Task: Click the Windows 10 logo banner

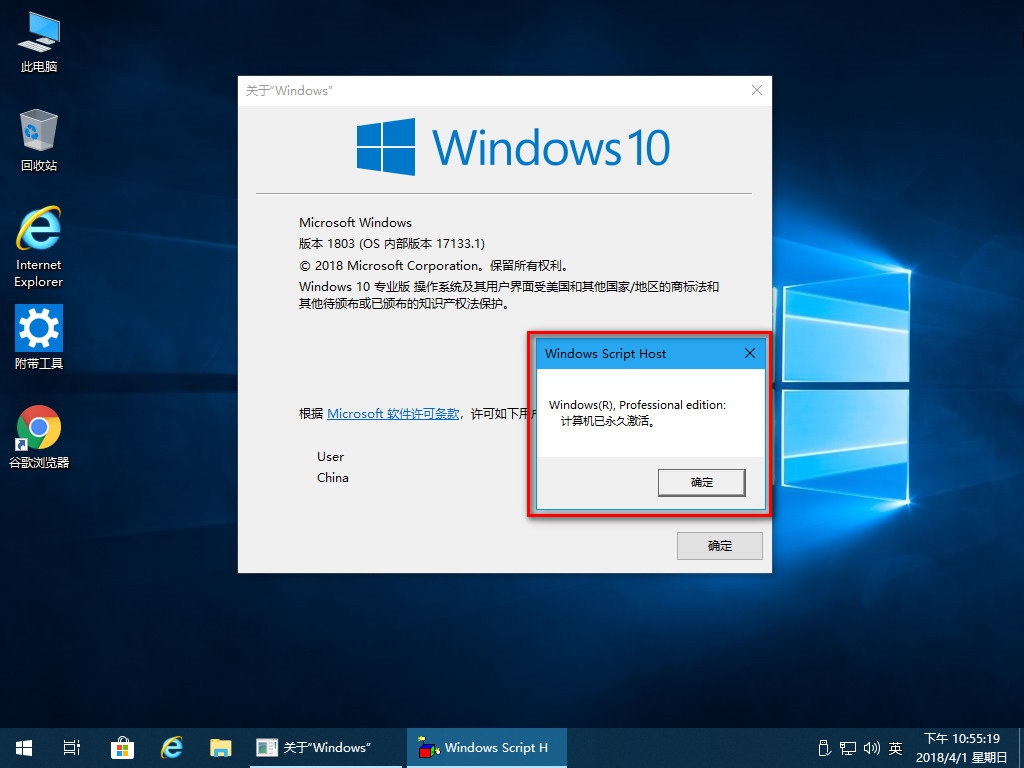Action: pyautogui.click(x=513, y=147)
